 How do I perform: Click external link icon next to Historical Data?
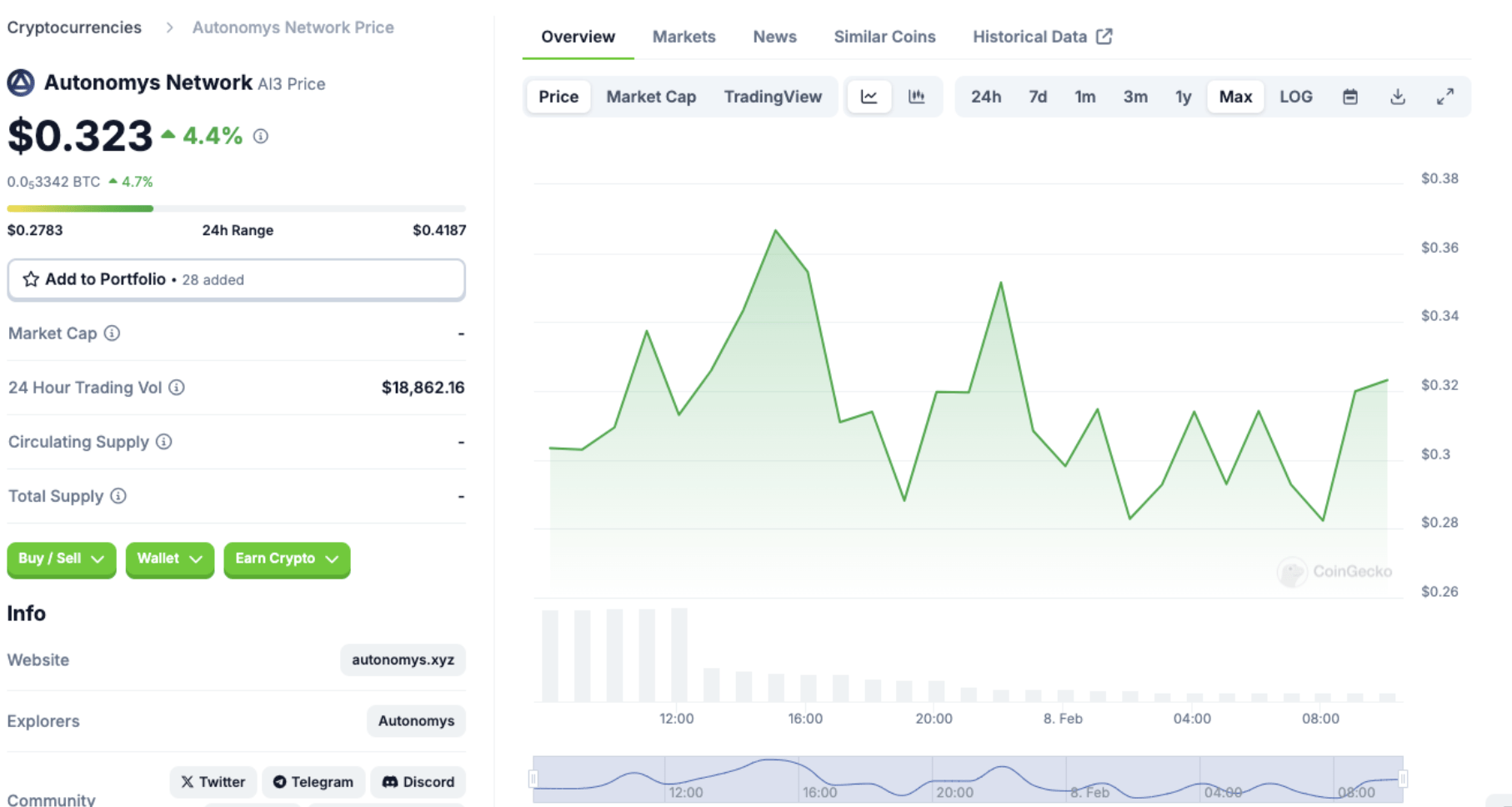1104,37
